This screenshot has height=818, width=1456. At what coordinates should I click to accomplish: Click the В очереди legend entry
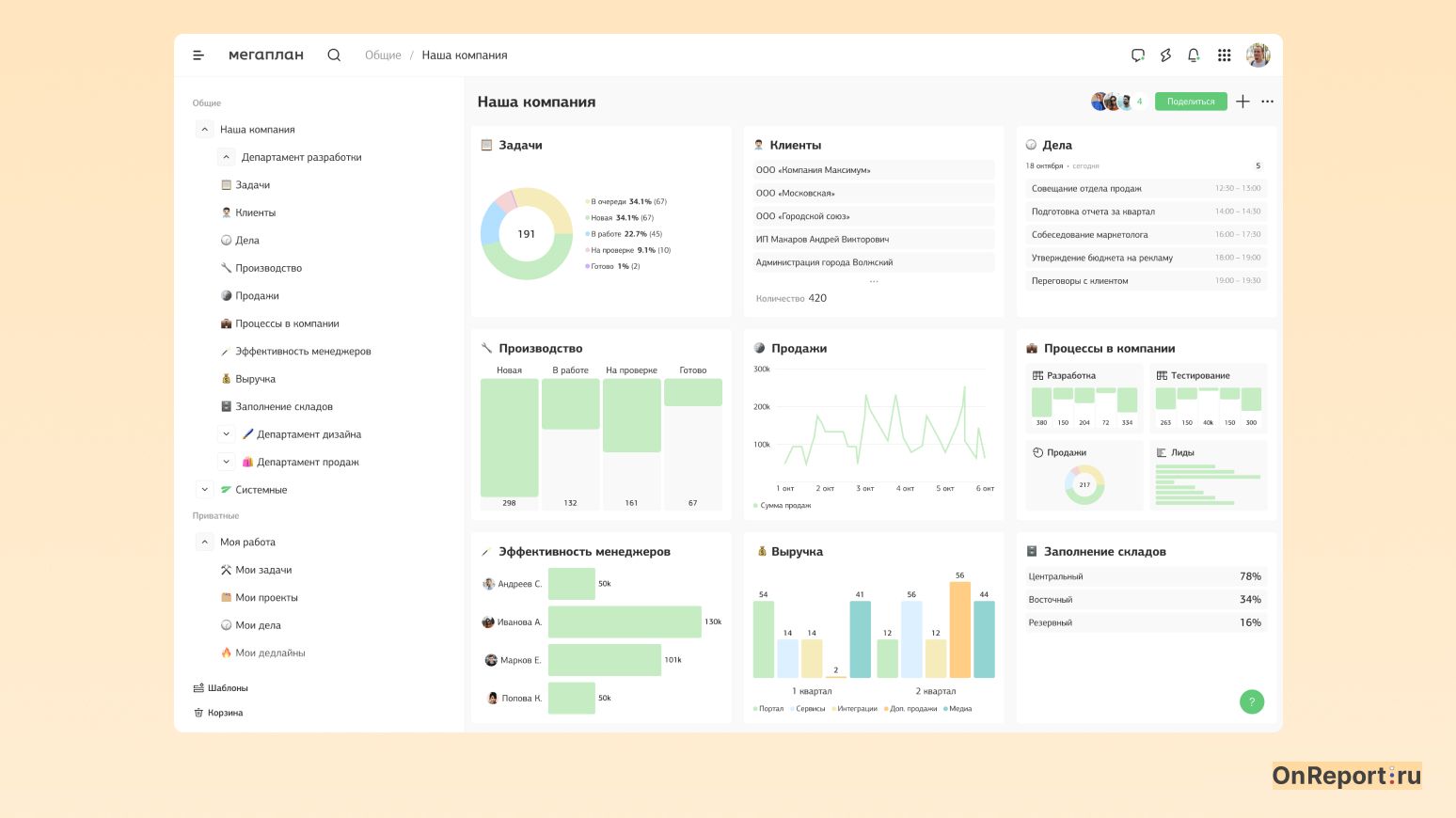tap(626, 202)
